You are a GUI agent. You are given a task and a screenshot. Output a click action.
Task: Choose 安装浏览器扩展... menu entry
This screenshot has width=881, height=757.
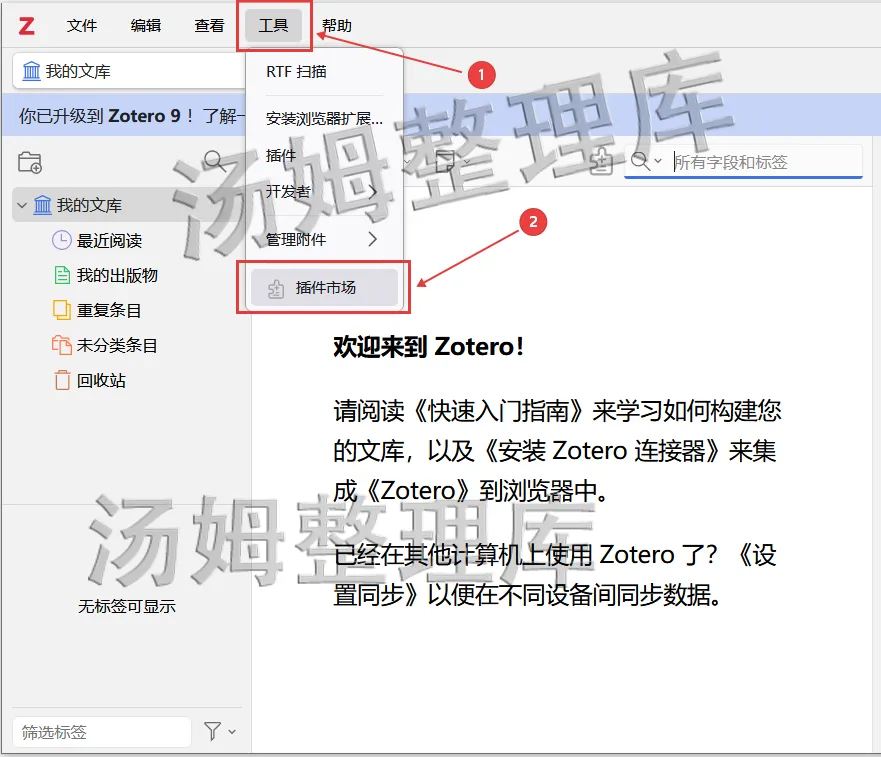point(324,119)
